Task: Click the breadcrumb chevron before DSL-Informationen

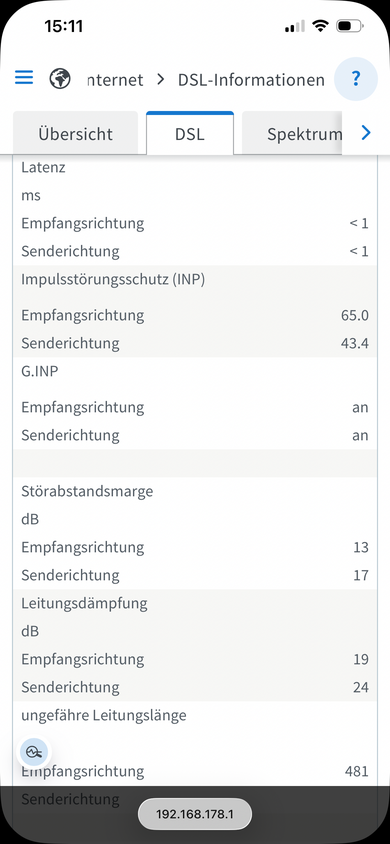Action: pos(161,80)
